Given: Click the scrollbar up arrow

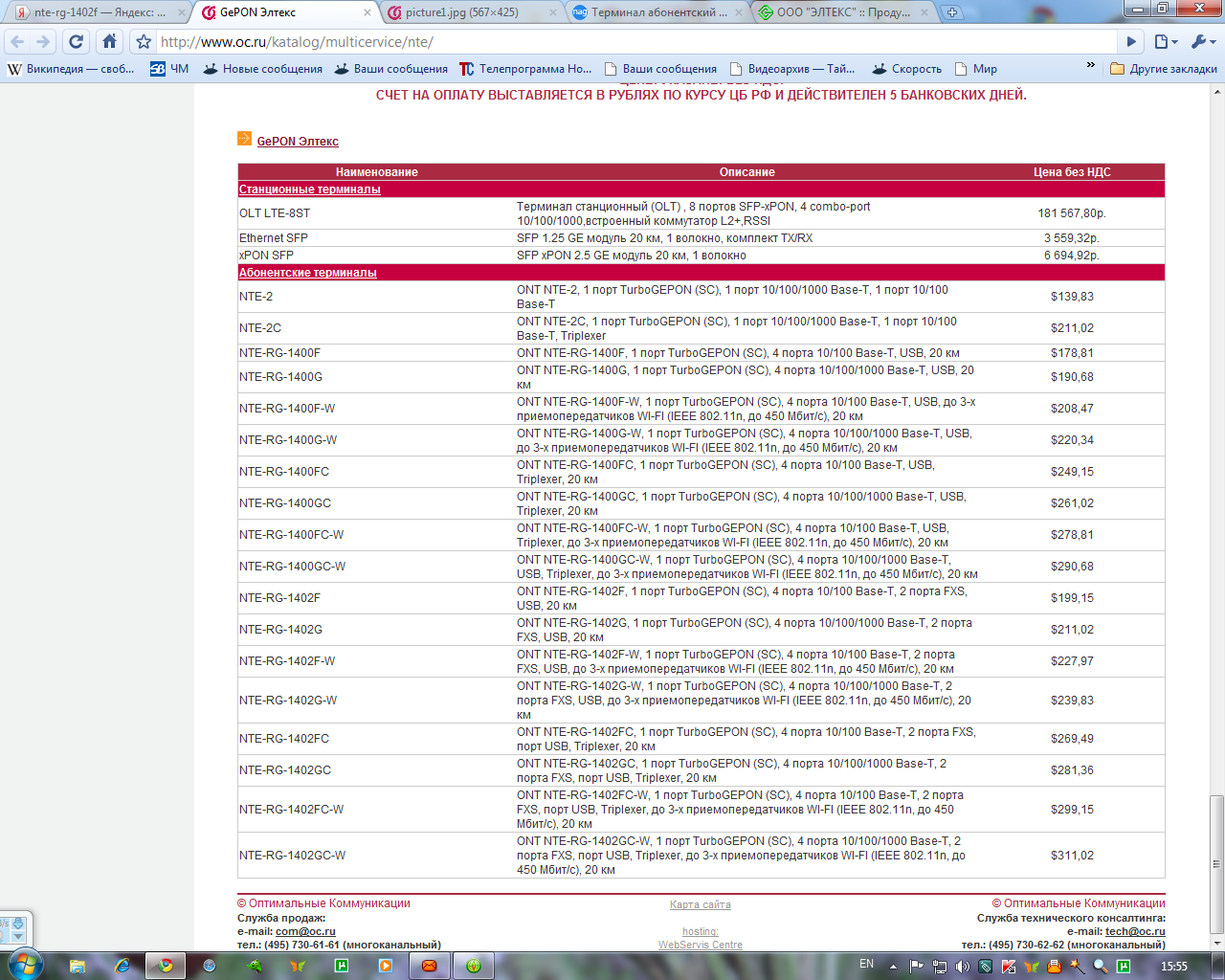Looking at the screenshot, I should click(x=1216, y=92).
